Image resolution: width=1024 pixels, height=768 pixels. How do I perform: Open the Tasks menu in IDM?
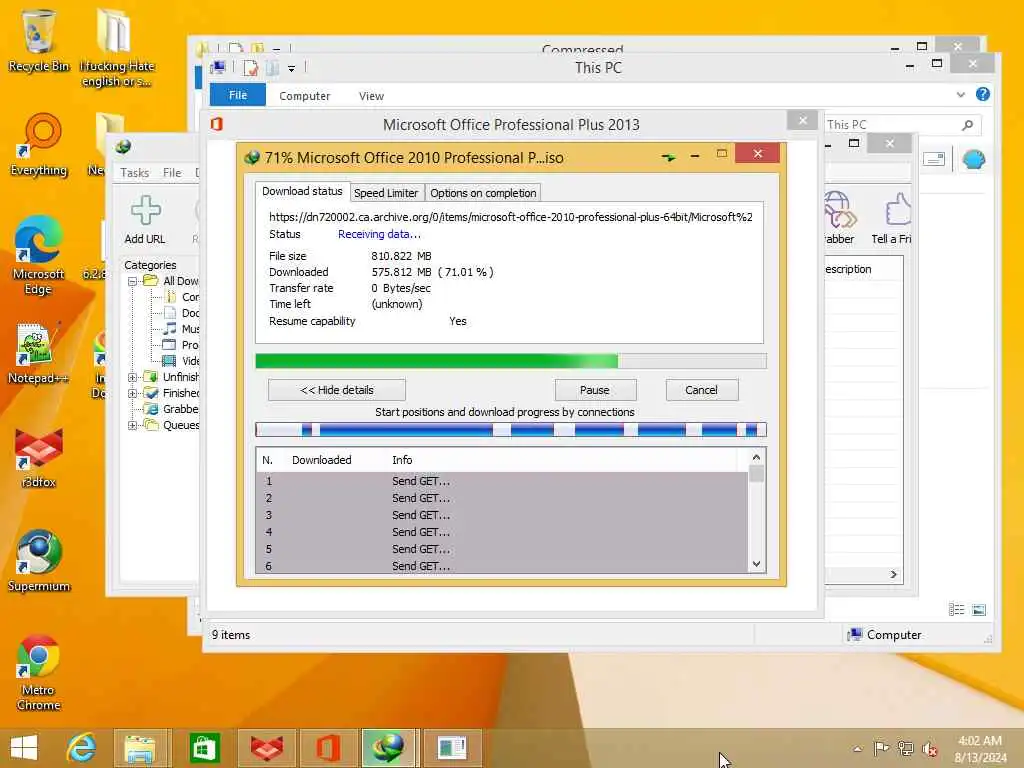[135, 172]
